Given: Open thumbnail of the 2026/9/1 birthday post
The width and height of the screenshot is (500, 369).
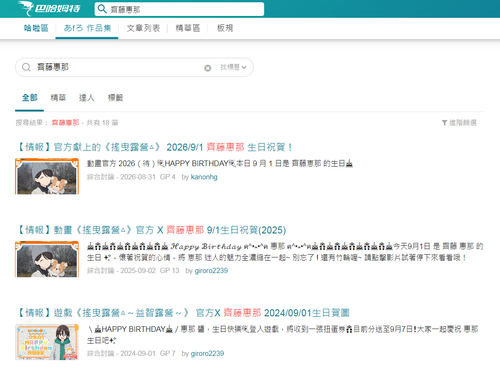Looking at the screenshot, I should point(47,176).
